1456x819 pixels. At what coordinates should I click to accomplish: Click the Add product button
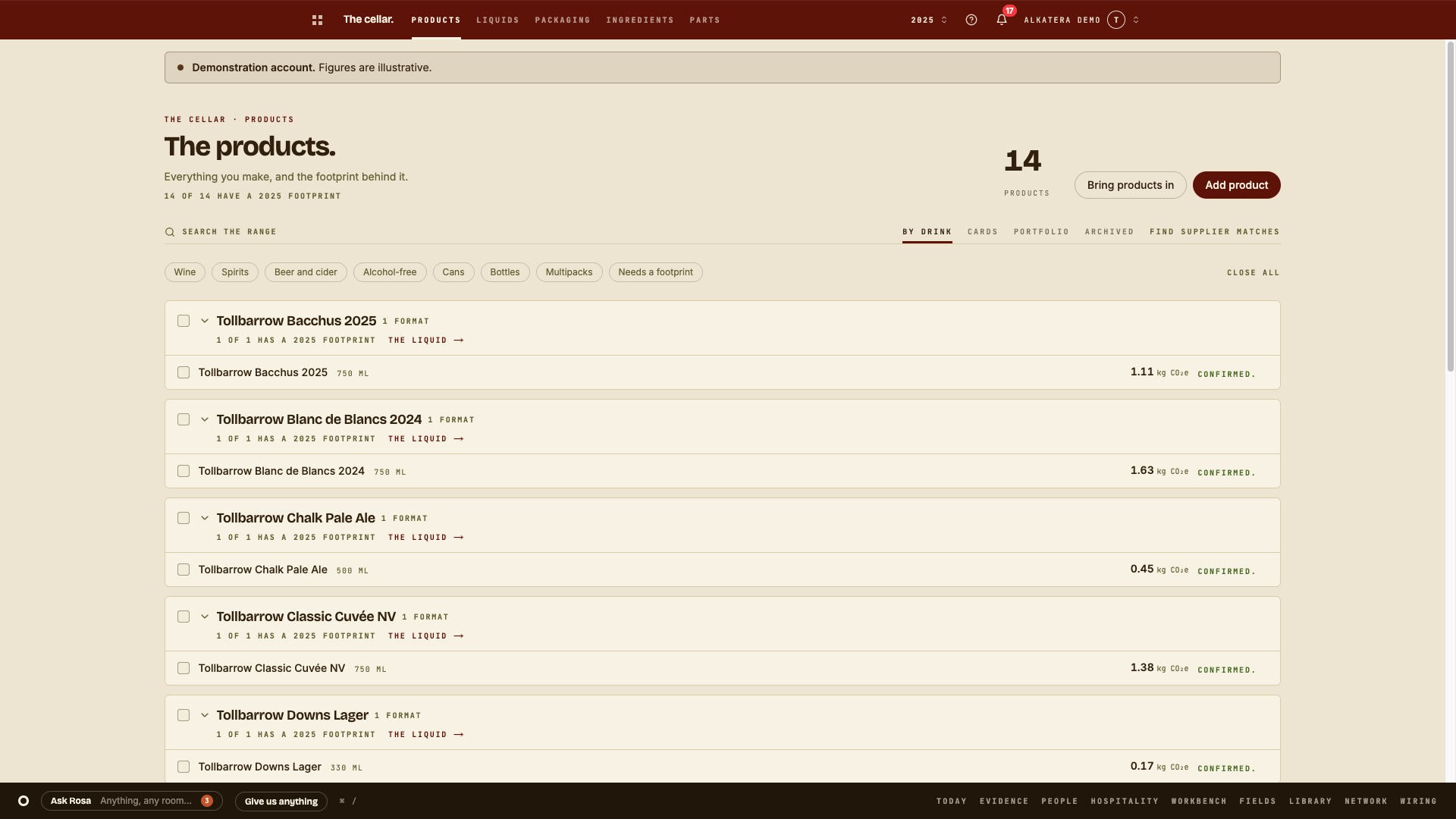pos(1236,185)
